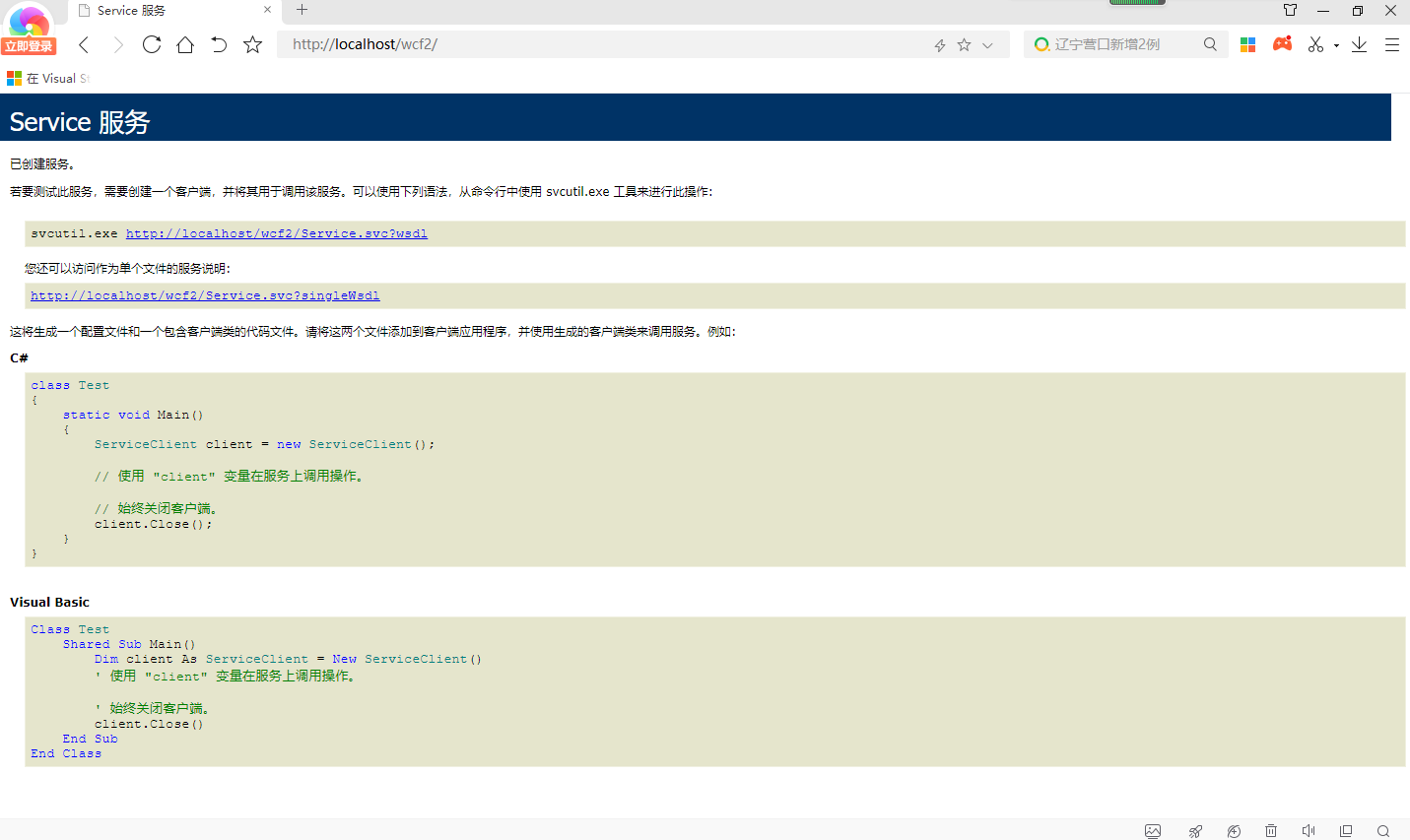The height and width of the screenshot is (840, 1410).
Task: Open the Service.svc?wsdl link
Action: 277,233
